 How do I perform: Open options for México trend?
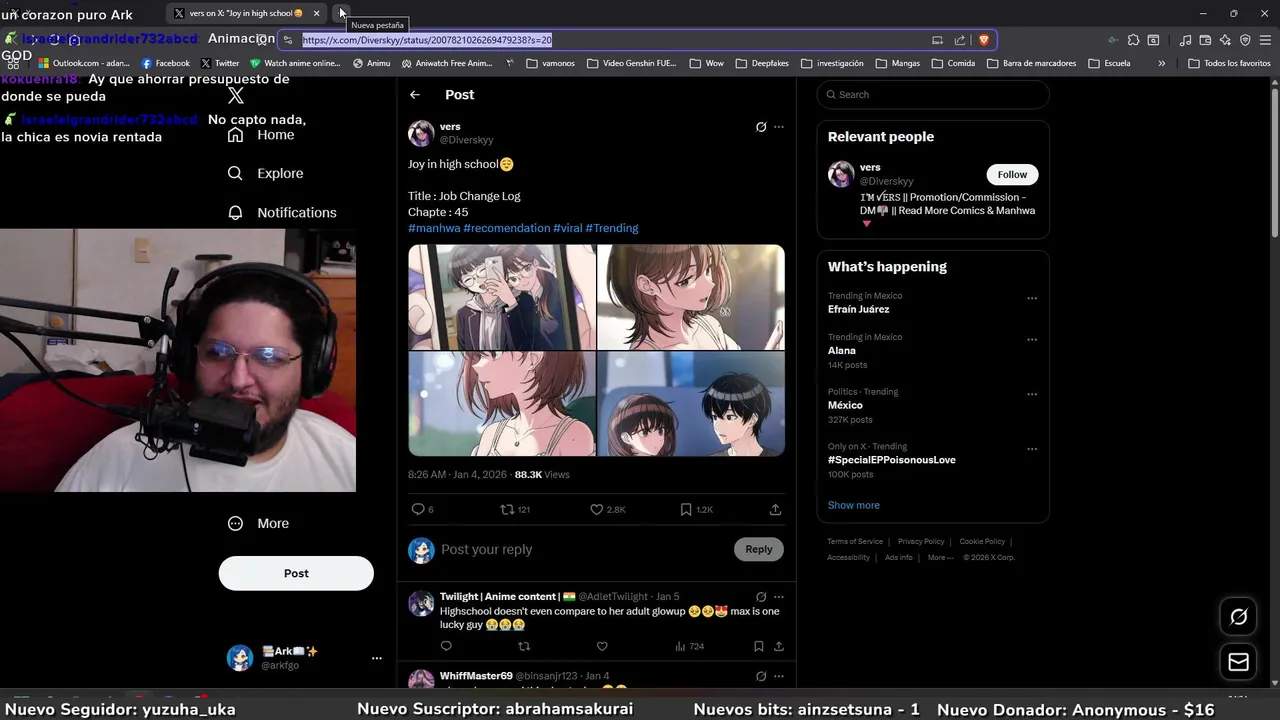click(1032, 394)
